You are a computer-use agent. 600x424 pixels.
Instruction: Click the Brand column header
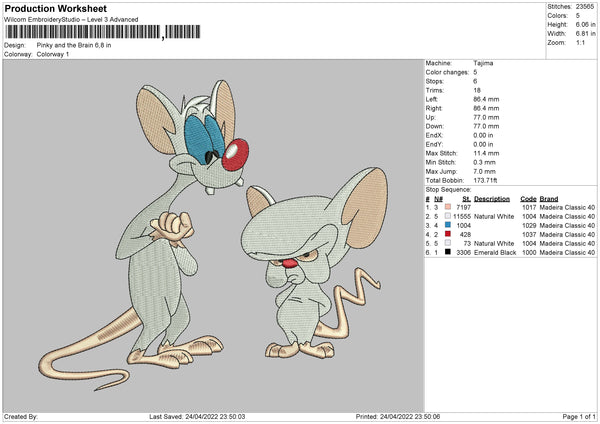tap(550, 198)
